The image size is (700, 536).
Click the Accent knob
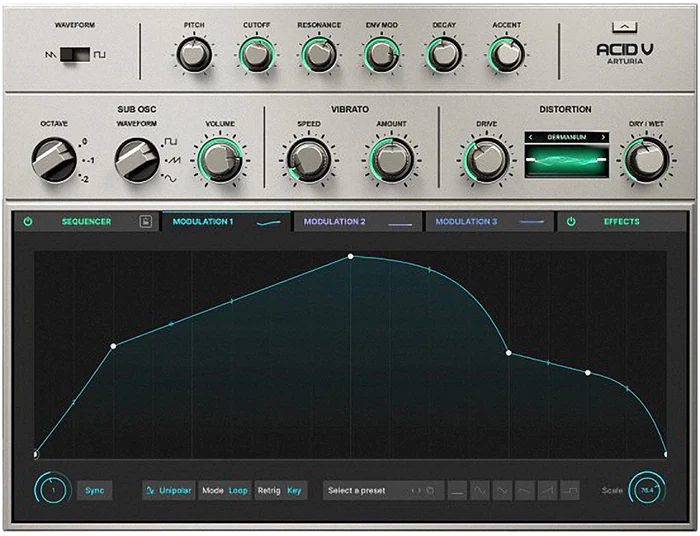(x=507, y=54)
